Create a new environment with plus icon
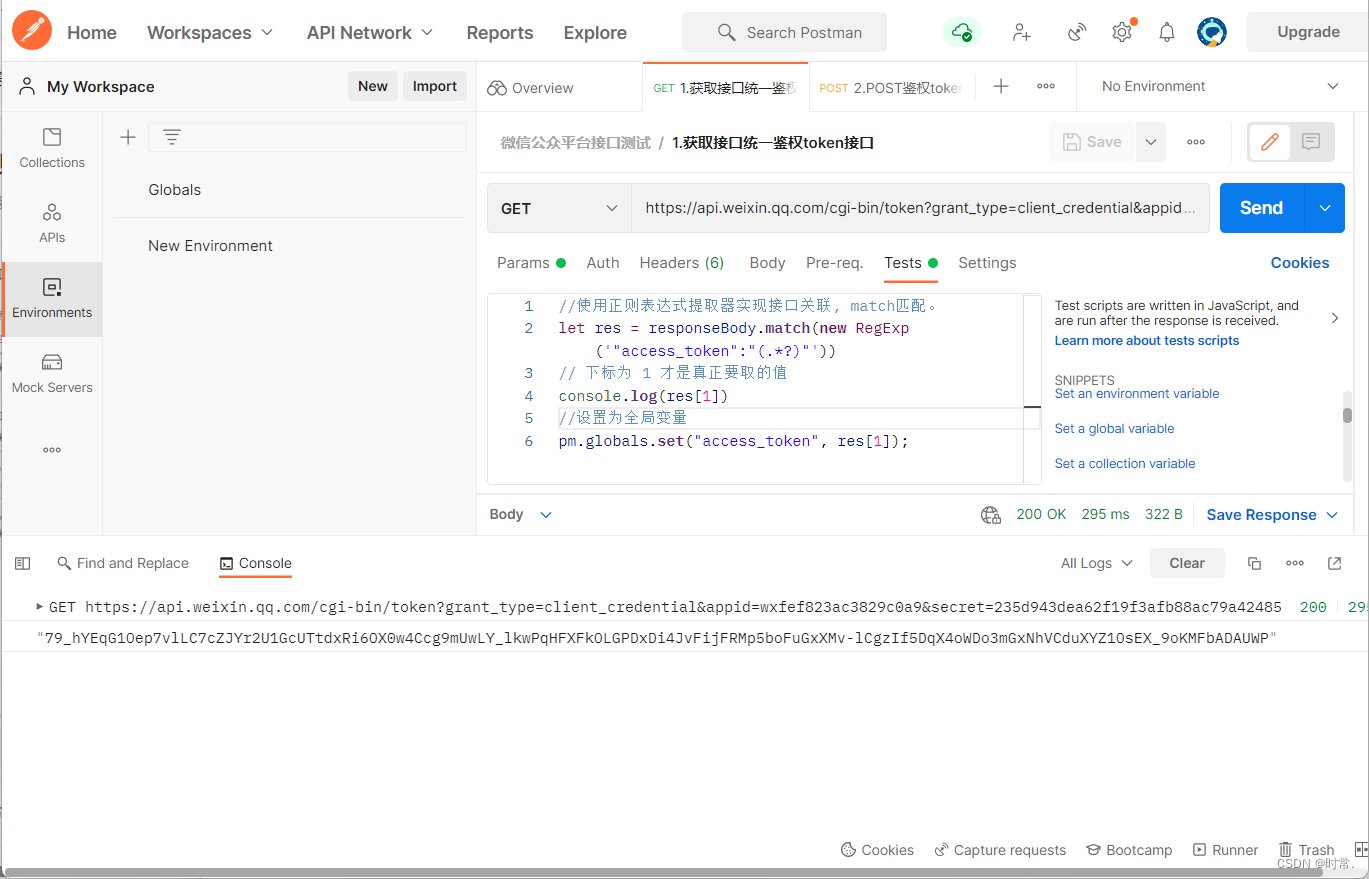 pos(127,137)
